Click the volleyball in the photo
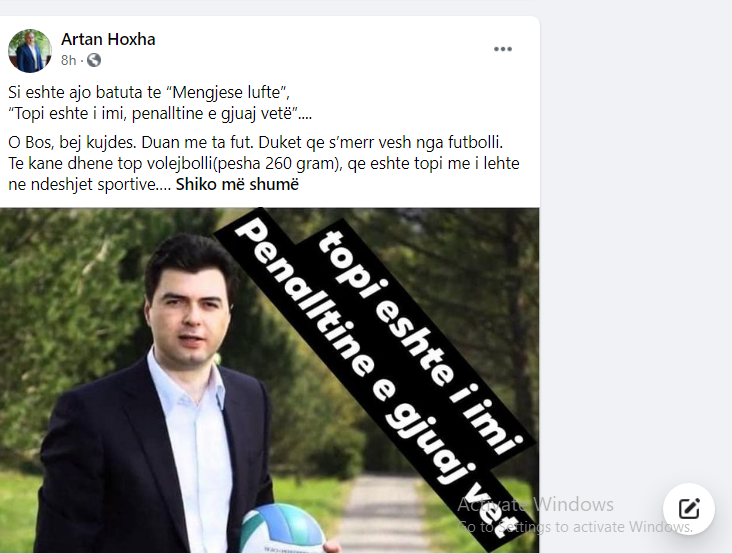 click(x=281, y=530)
